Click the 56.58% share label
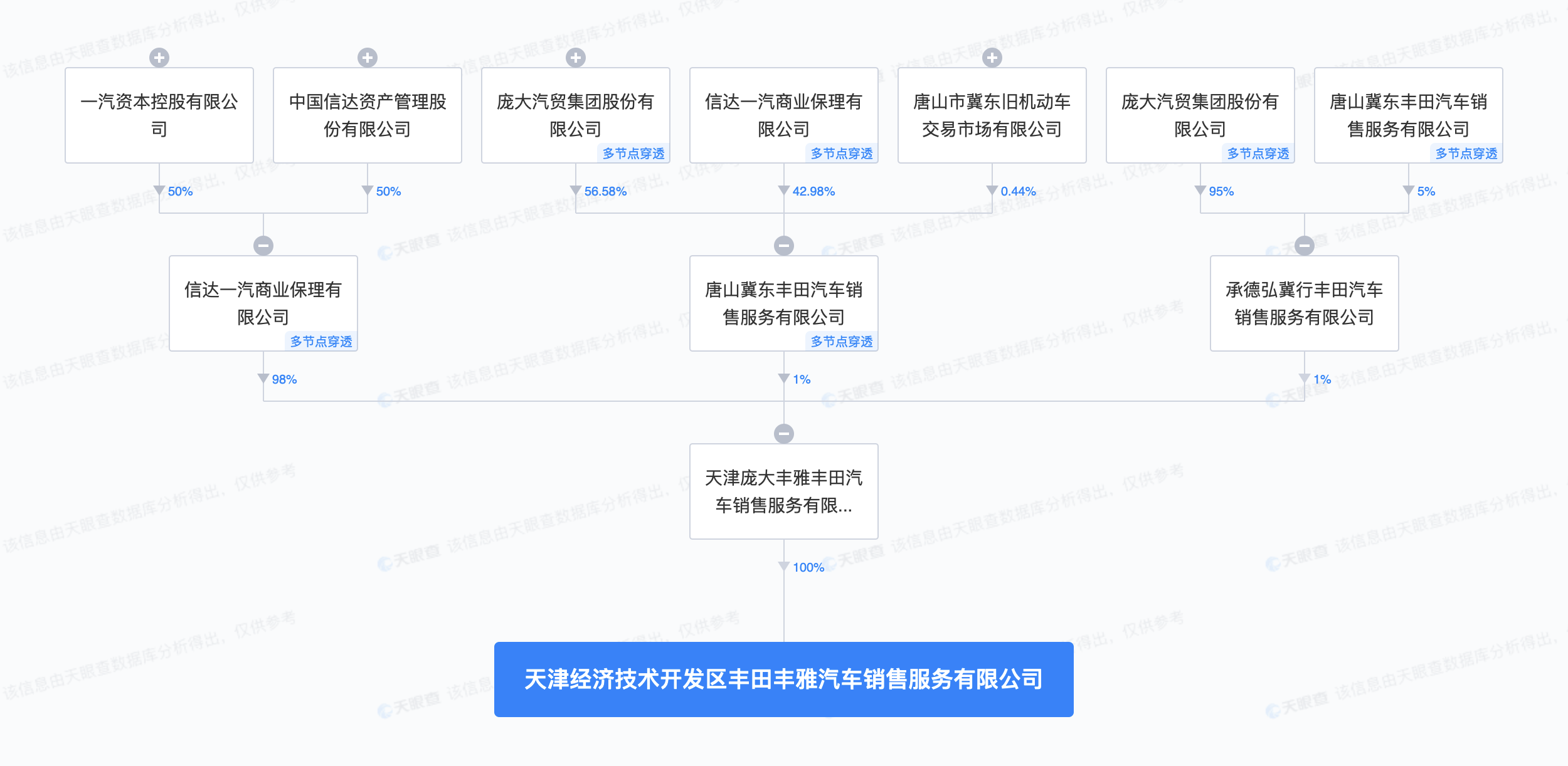 (605, 191)
